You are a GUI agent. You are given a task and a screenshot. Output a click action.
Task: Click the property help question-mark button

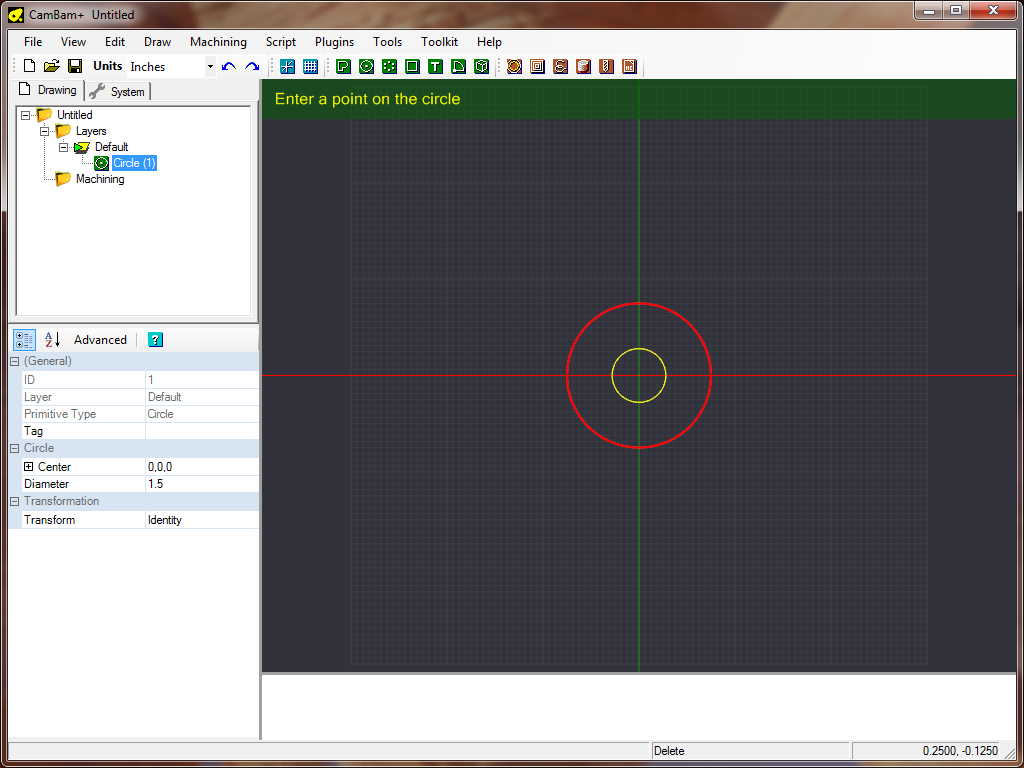[x=155, y=340]
